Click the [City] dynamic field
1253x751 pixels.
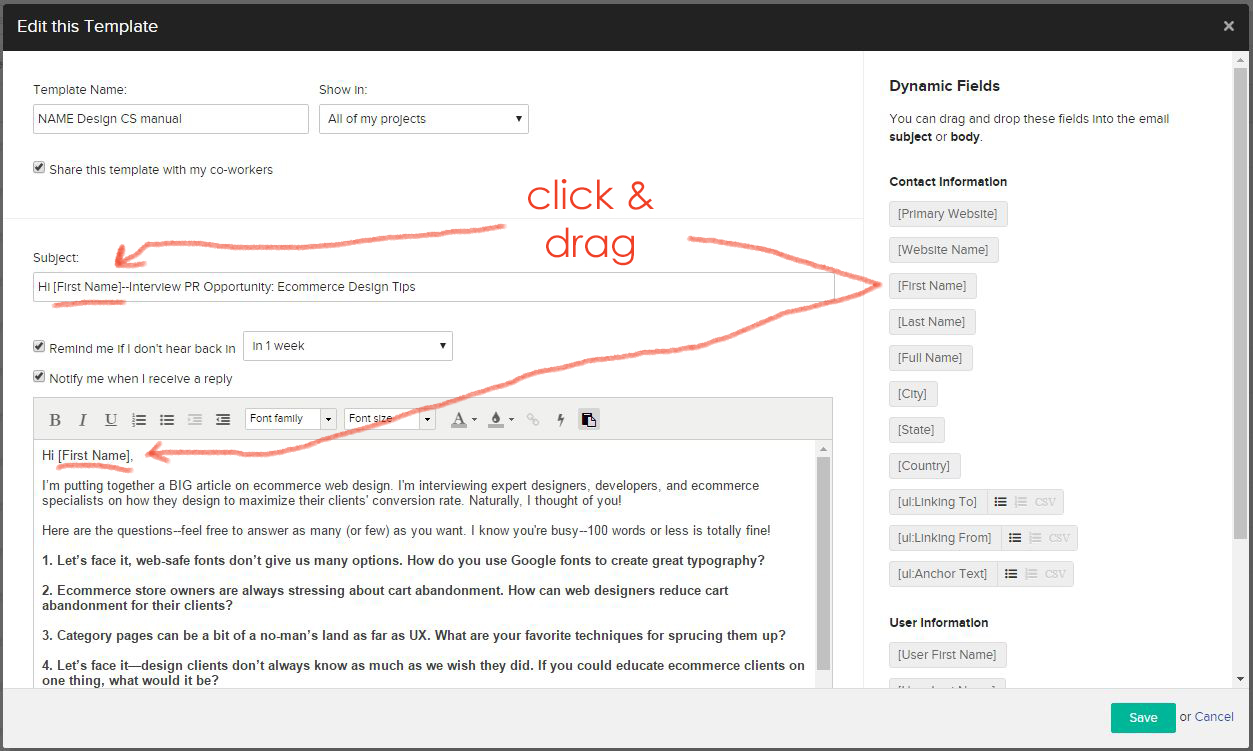(x=912, y=394)
